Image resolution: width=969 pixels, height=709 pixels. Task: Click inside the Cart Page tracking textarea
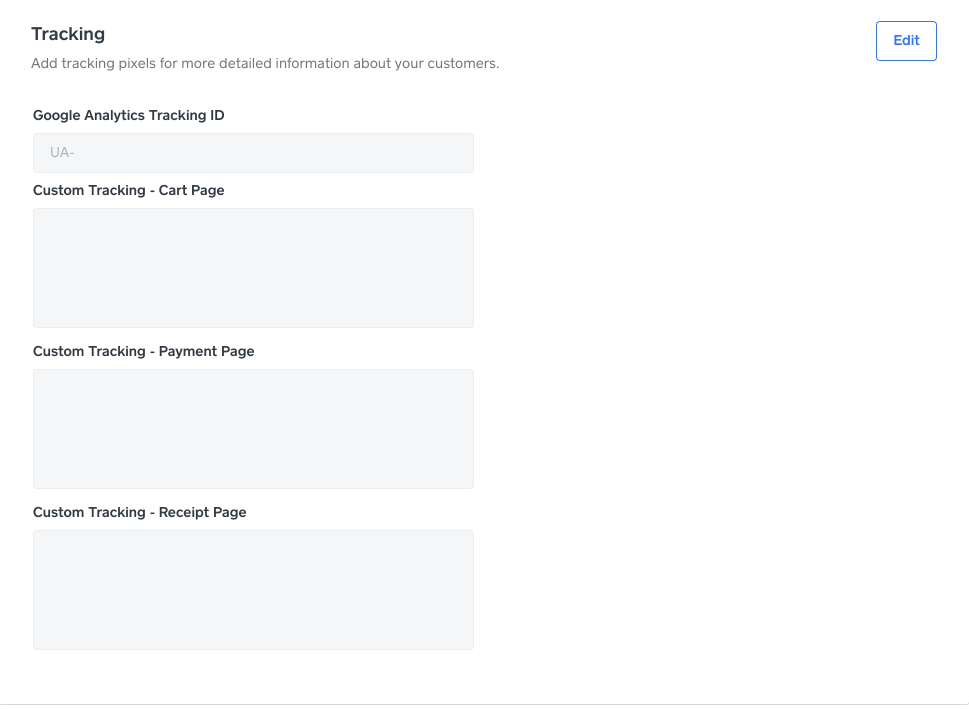click(x=253, y=268)
